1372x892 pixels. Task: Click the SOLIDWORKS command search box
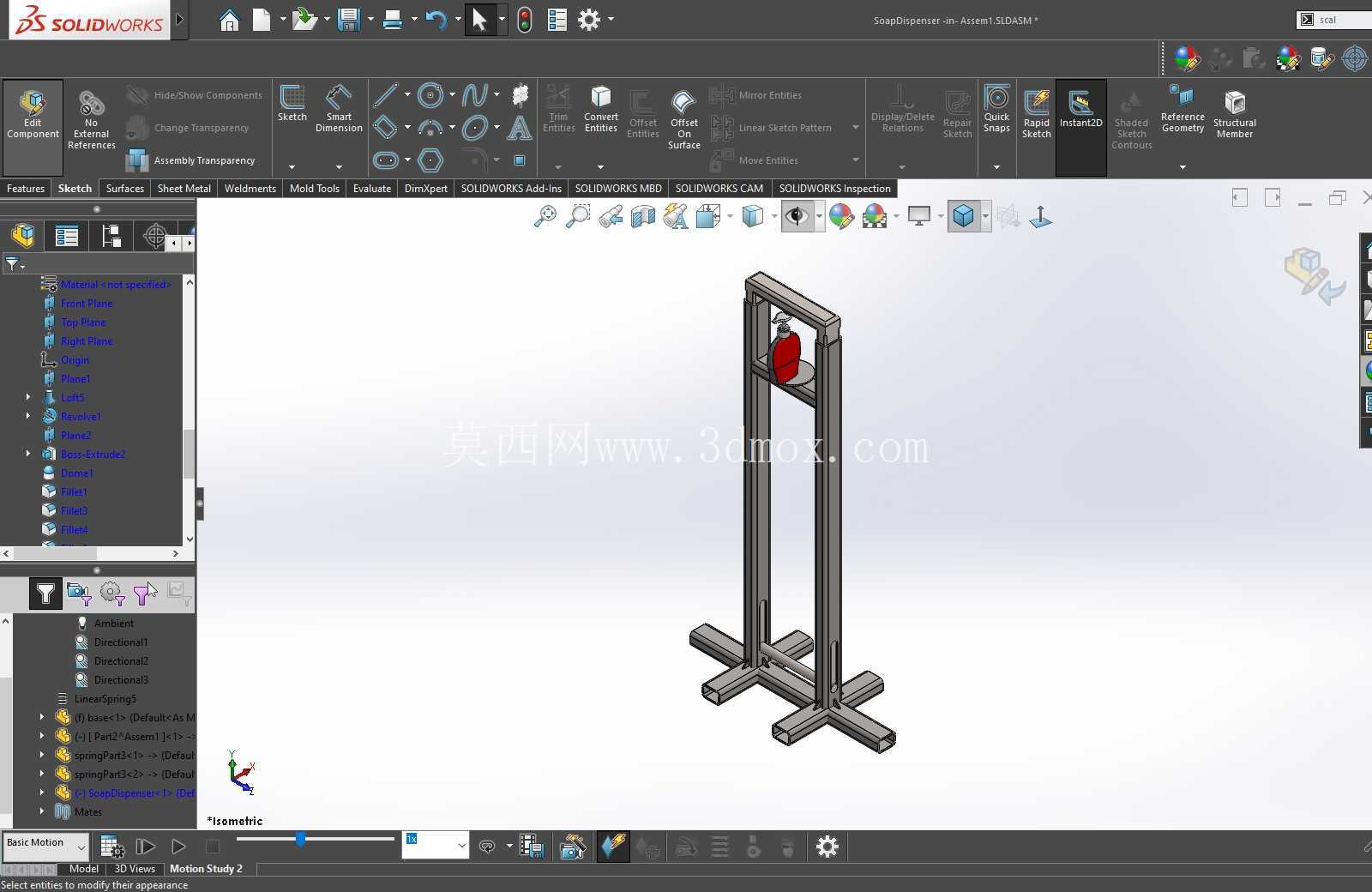pyautogui.click(x=1334, y=20)
